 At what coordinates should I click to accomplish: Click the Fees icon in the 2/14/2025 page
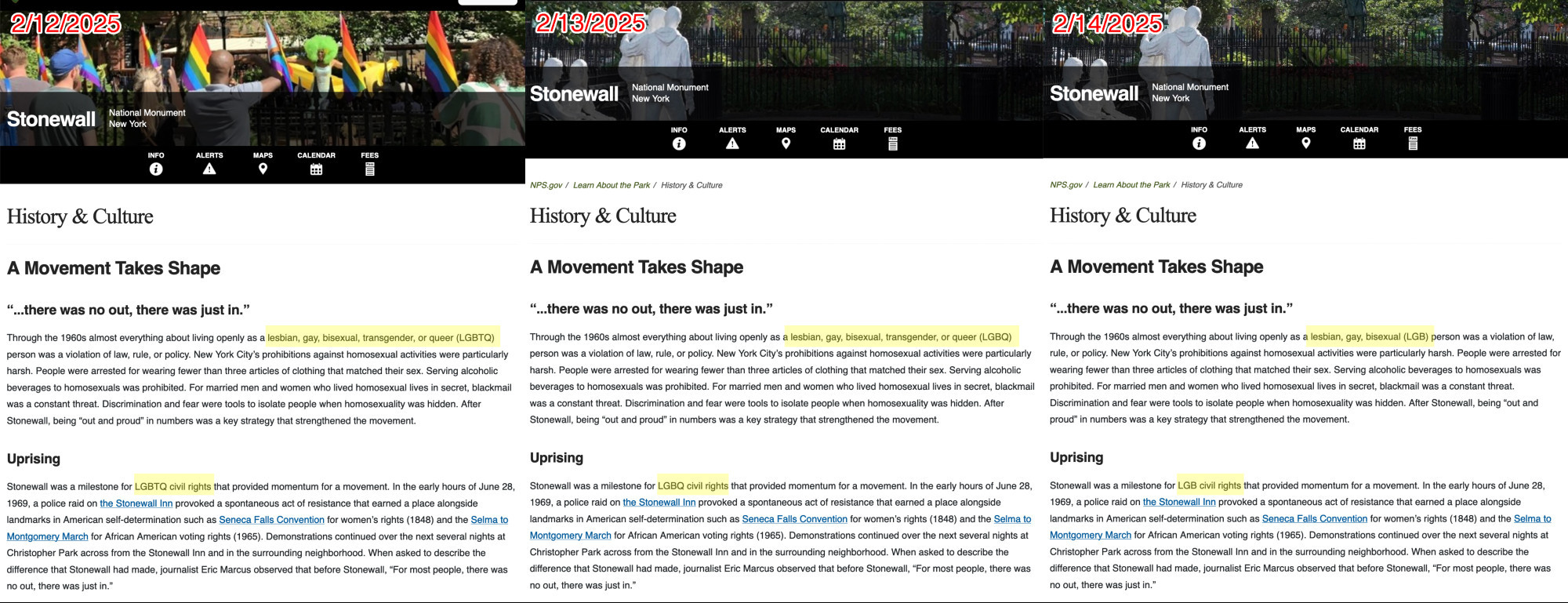point(1413,143)
